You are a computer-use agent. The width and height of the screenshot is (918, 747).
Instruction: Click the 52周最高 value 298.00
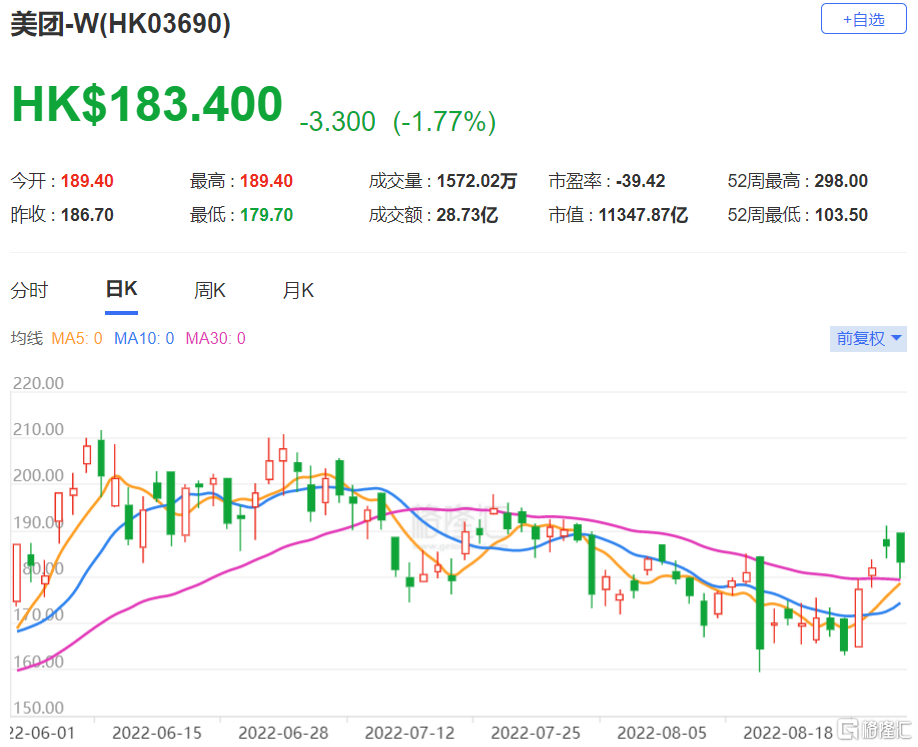coord(841,181)
